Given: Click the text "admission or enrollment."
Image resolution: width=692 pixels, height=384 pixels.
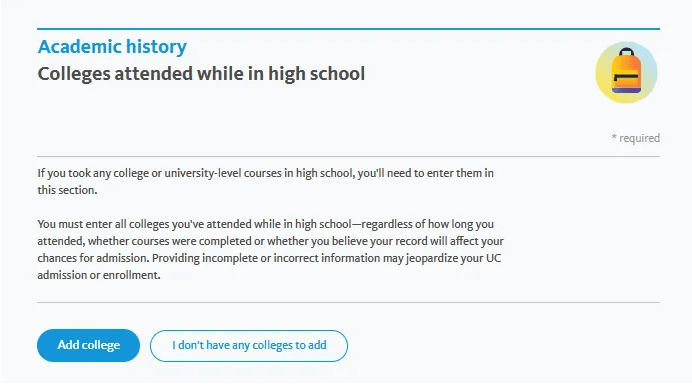Looking at the screenshot, I should click(99, 275).
